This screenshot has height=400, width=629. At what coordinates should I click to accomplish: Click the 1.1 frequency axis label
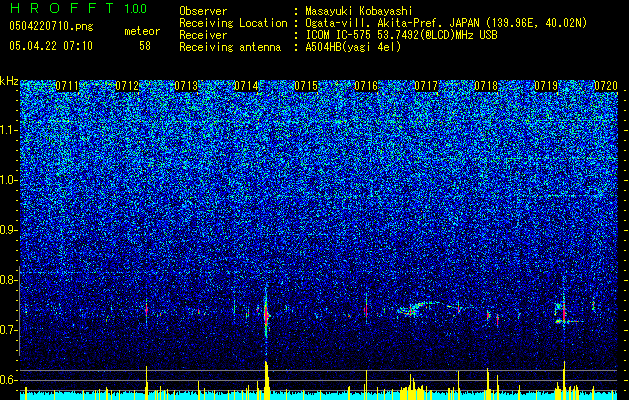click(x=8, y=130)
